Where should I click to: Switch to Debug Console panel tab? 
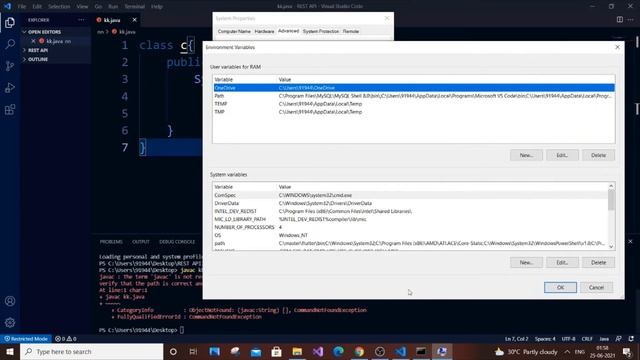[x=177, y=242]
